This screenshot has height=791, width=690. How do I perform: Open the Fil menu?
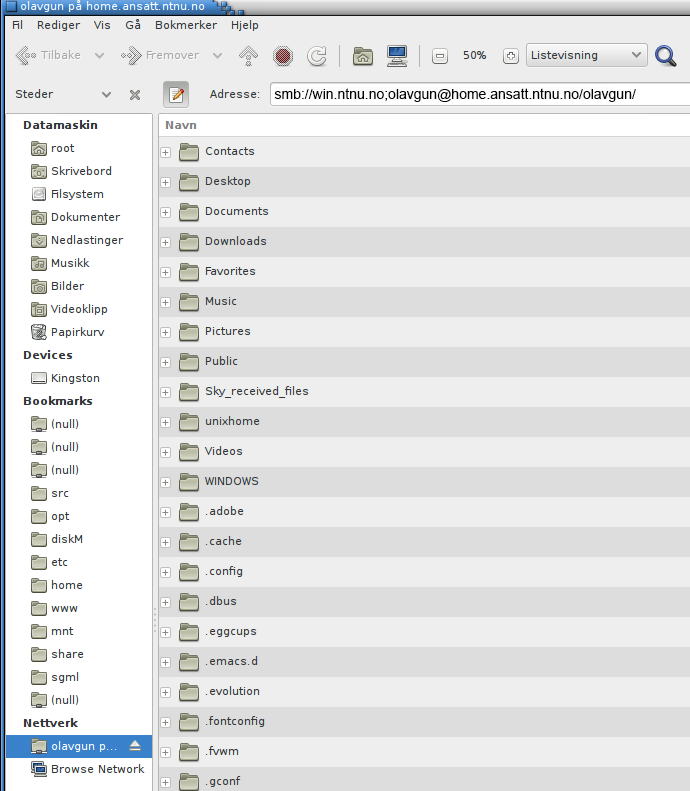18,25
